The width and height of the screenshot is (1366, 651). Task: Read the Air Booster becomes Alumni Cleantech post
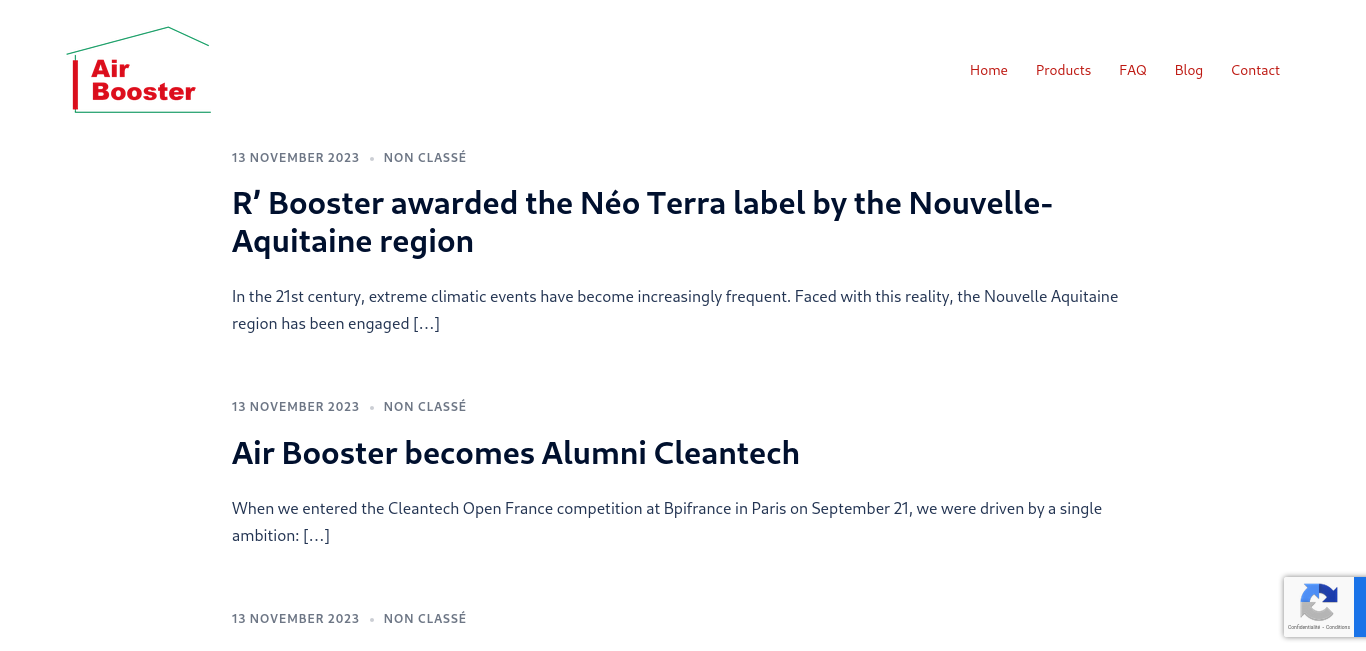click(516, 453)
